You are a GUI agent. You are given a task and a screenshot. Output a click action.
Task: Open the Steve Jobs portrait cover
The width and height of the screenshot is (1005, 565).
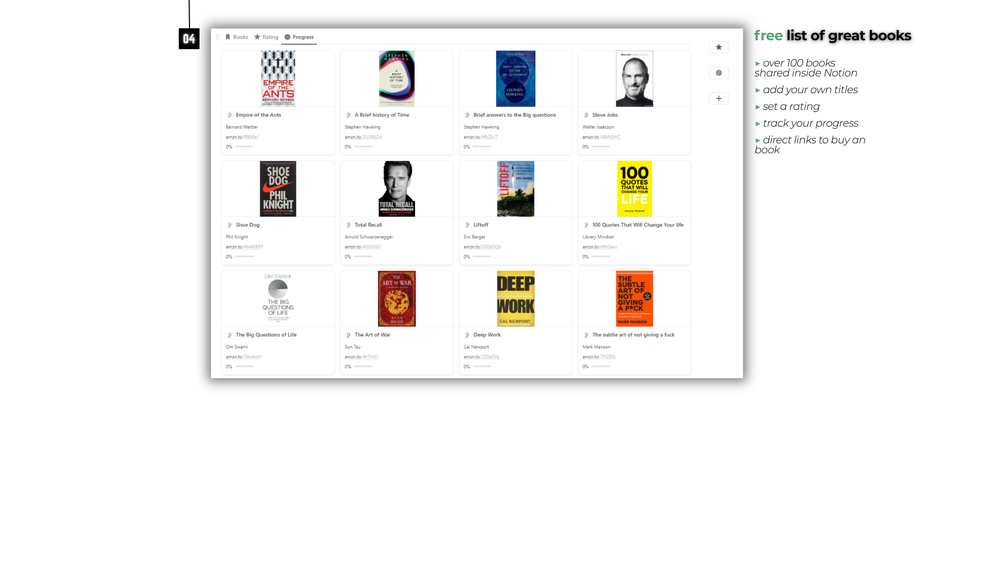point(635,79)
